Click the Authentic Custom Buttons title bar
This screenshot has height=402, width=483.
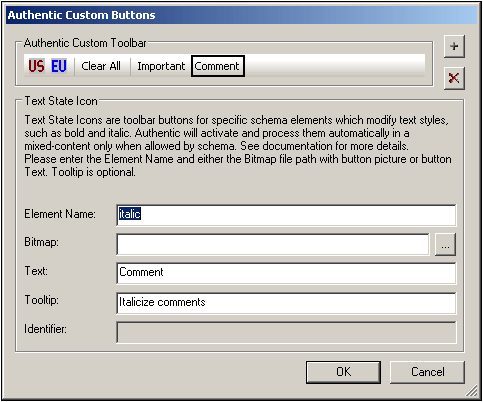pos(241,15)
